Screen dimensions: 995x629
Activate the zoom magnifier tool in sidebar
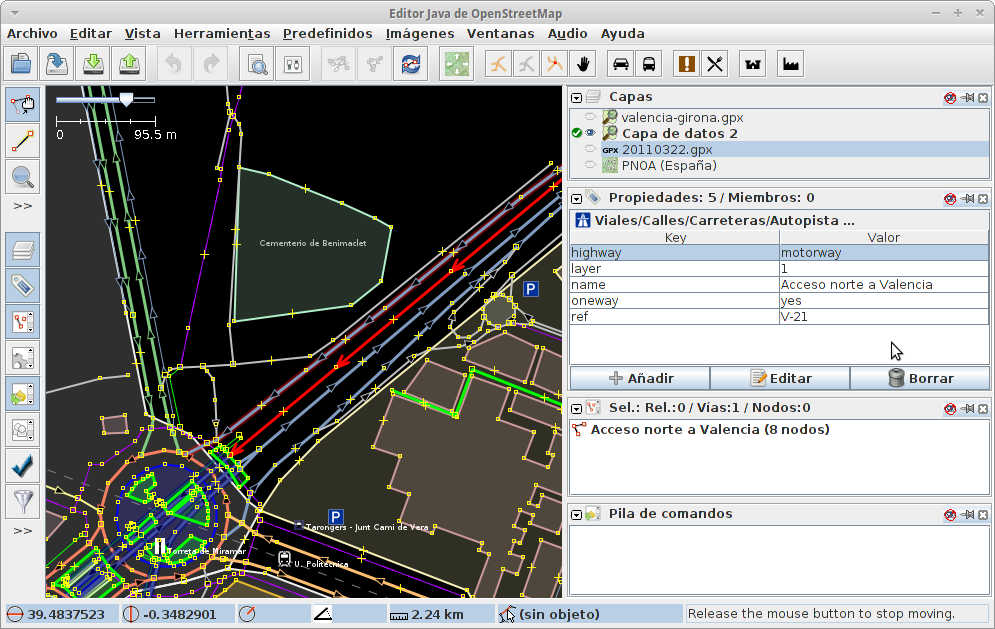[22, 177]
